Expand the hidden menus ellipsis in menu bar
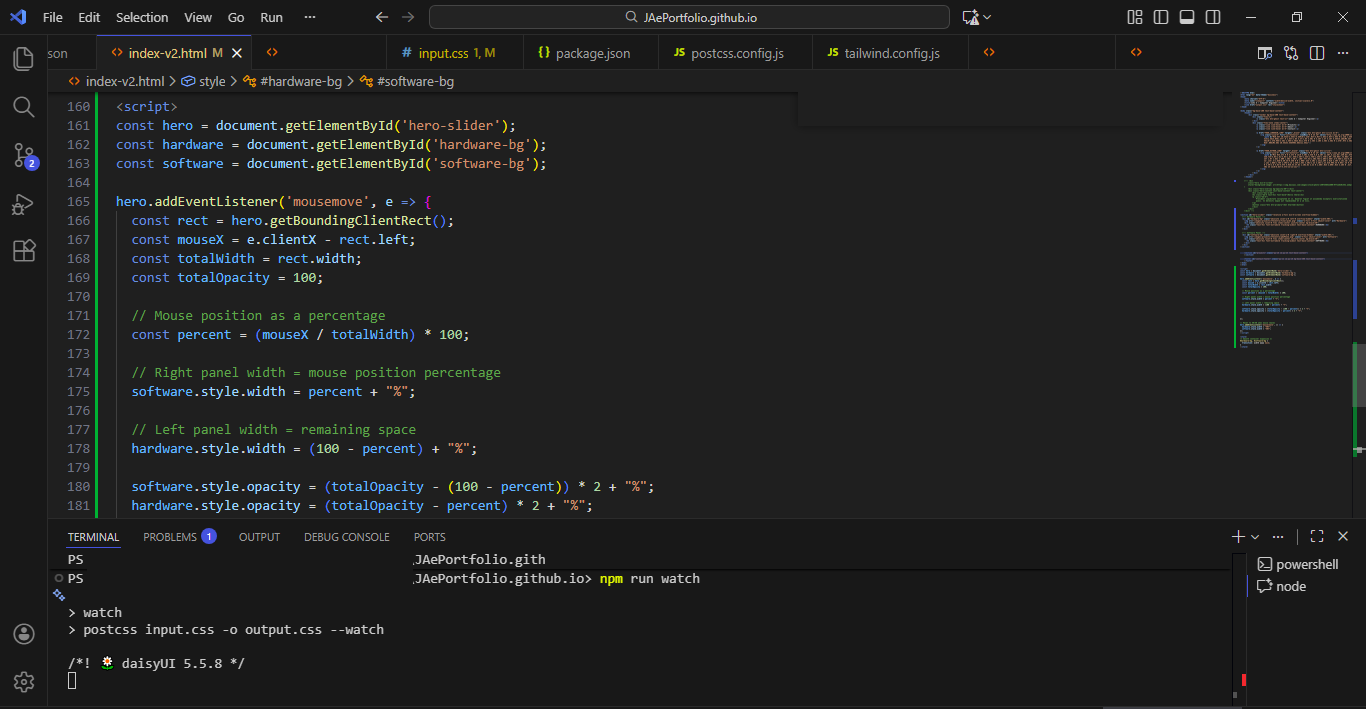This screenshot has height=709, width=1366. click(309, 17)
